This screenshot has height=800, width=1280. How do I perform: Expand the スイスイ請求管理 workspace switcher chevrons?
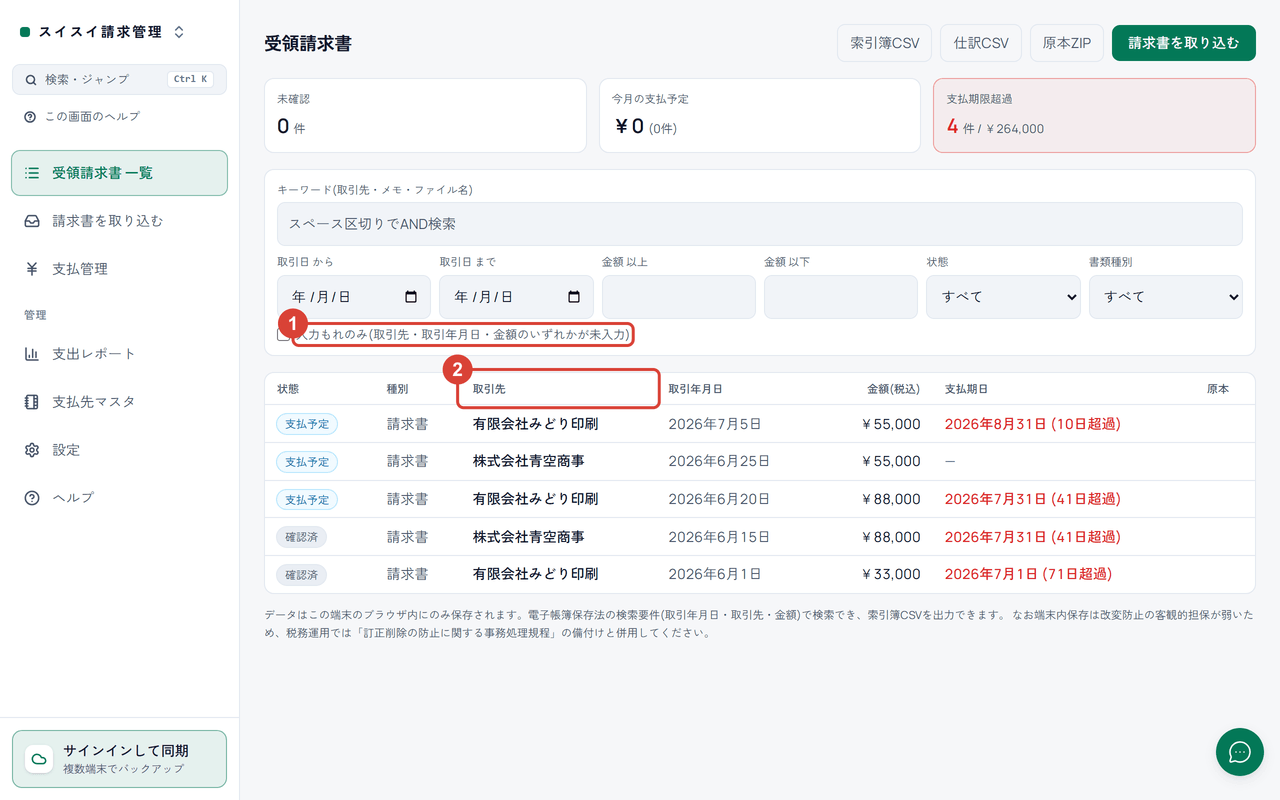pyautogui.click(x=179, y=32)
